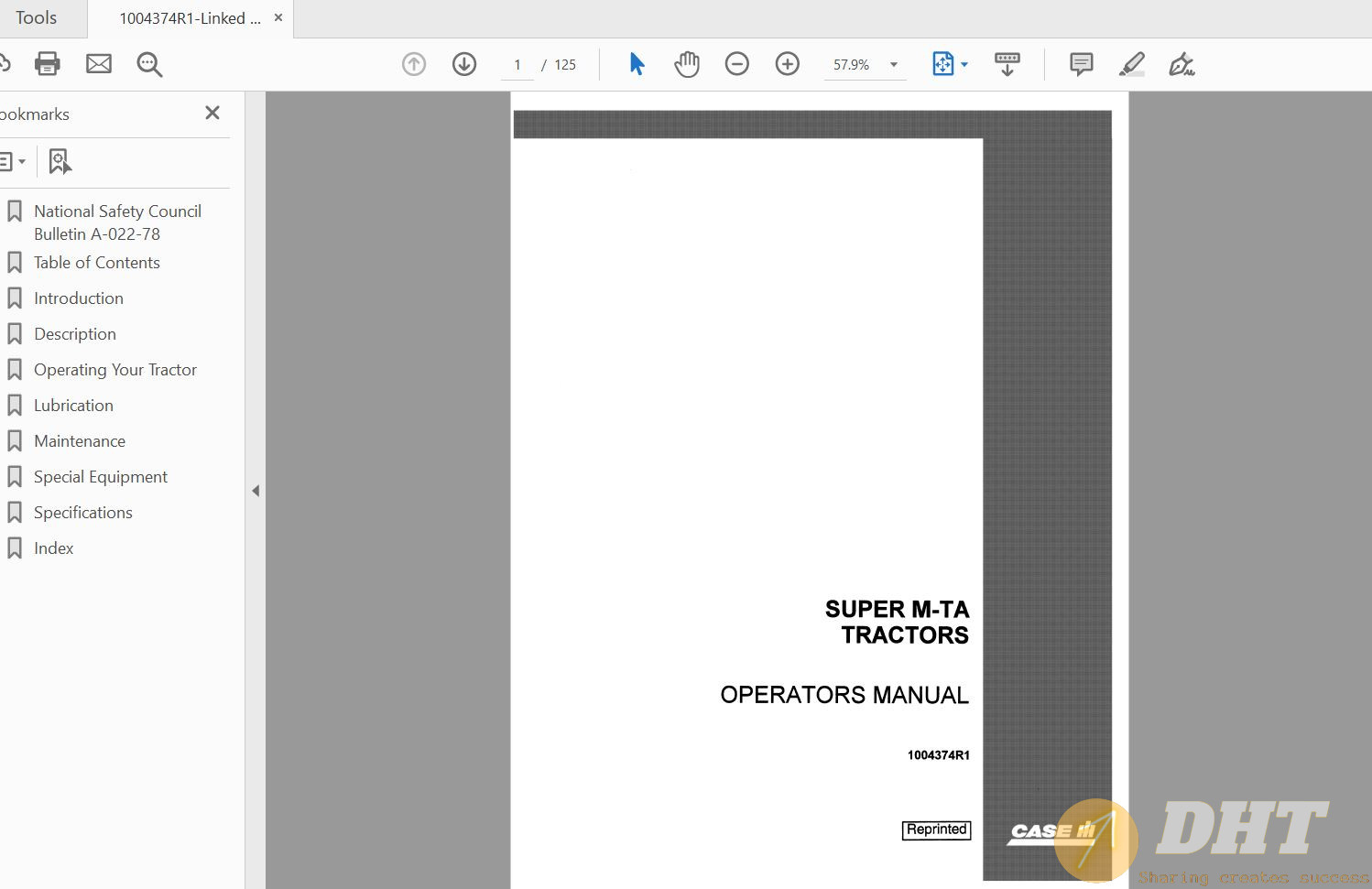The width and height of the screenshot is (1372, 889).
Task: Zoom in with the plus button
Action: (788, 64)
